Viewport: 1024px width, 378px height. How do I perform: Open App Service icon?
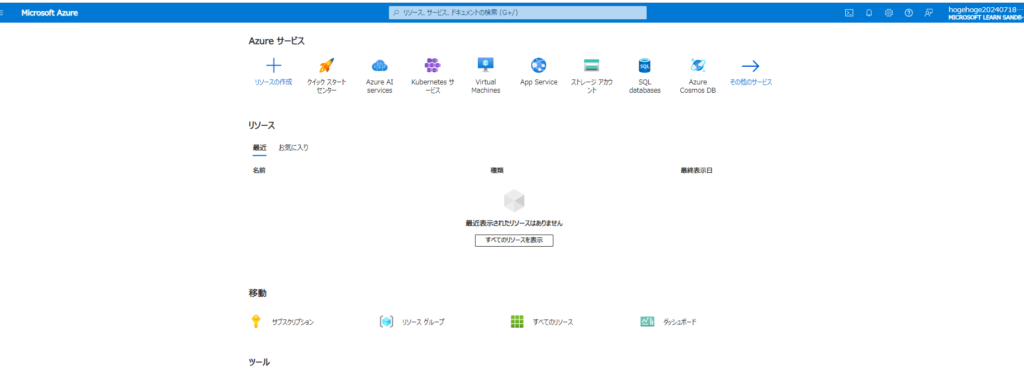[538, 65]
